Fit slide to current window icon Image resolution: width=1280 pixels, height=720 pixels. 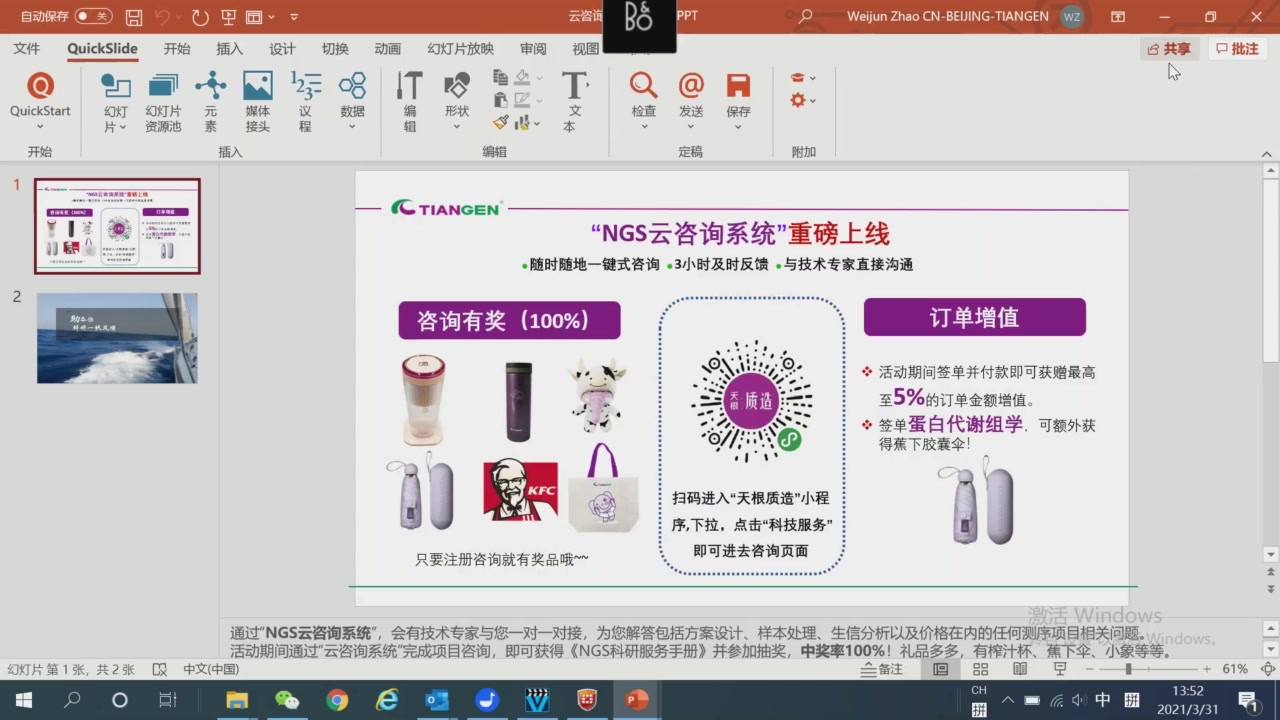click(x=1267, y=669)
